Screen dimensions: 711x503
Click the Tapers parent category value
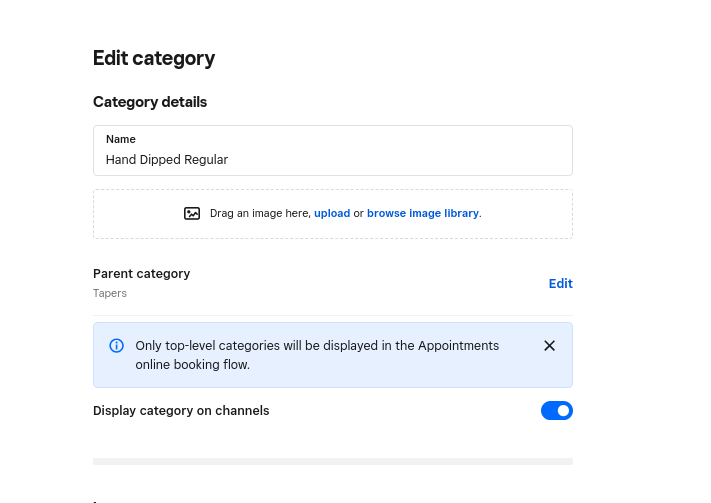110,293
